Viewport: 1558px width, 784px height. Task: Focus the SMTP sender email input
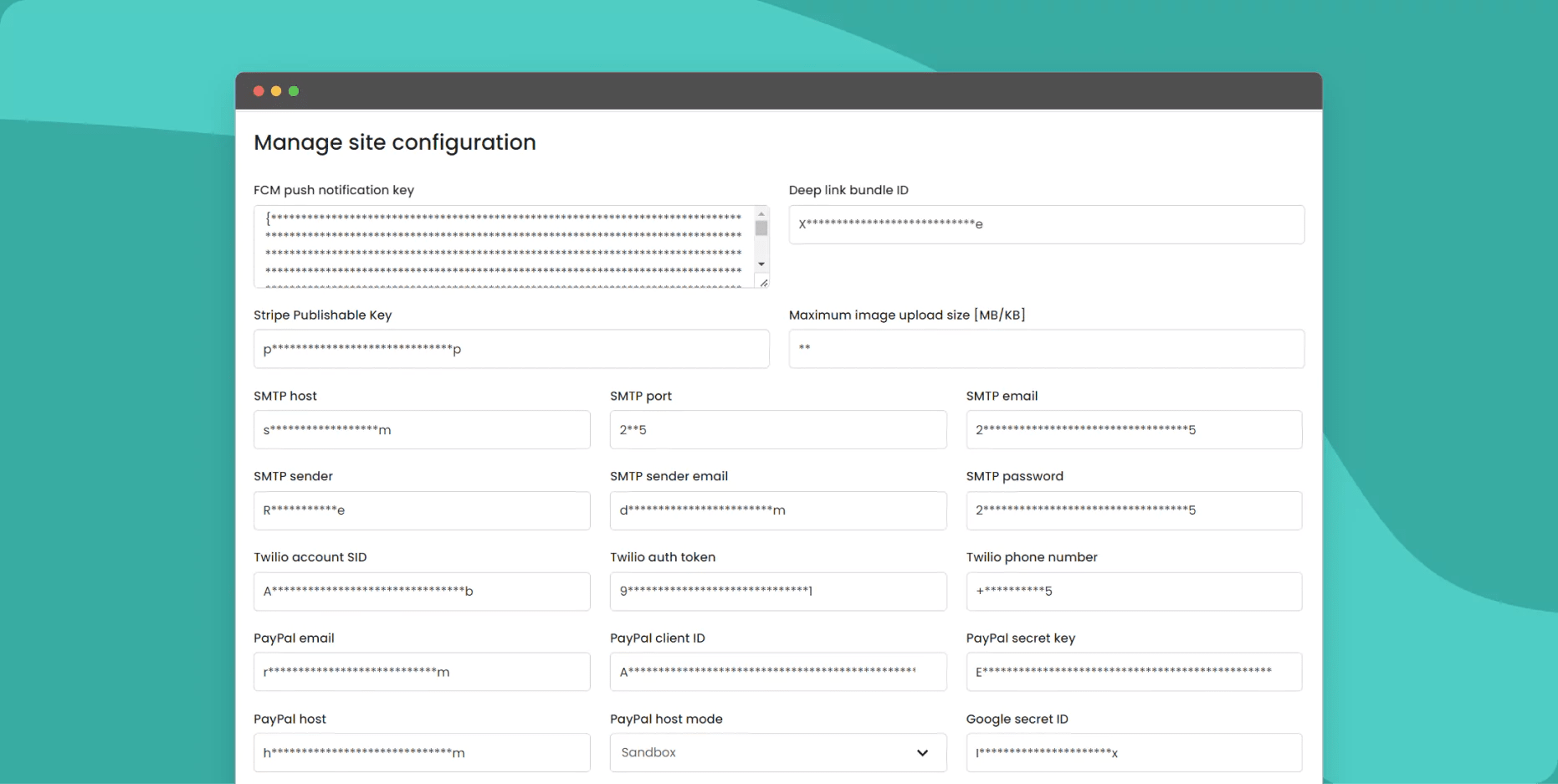(778, 510)
